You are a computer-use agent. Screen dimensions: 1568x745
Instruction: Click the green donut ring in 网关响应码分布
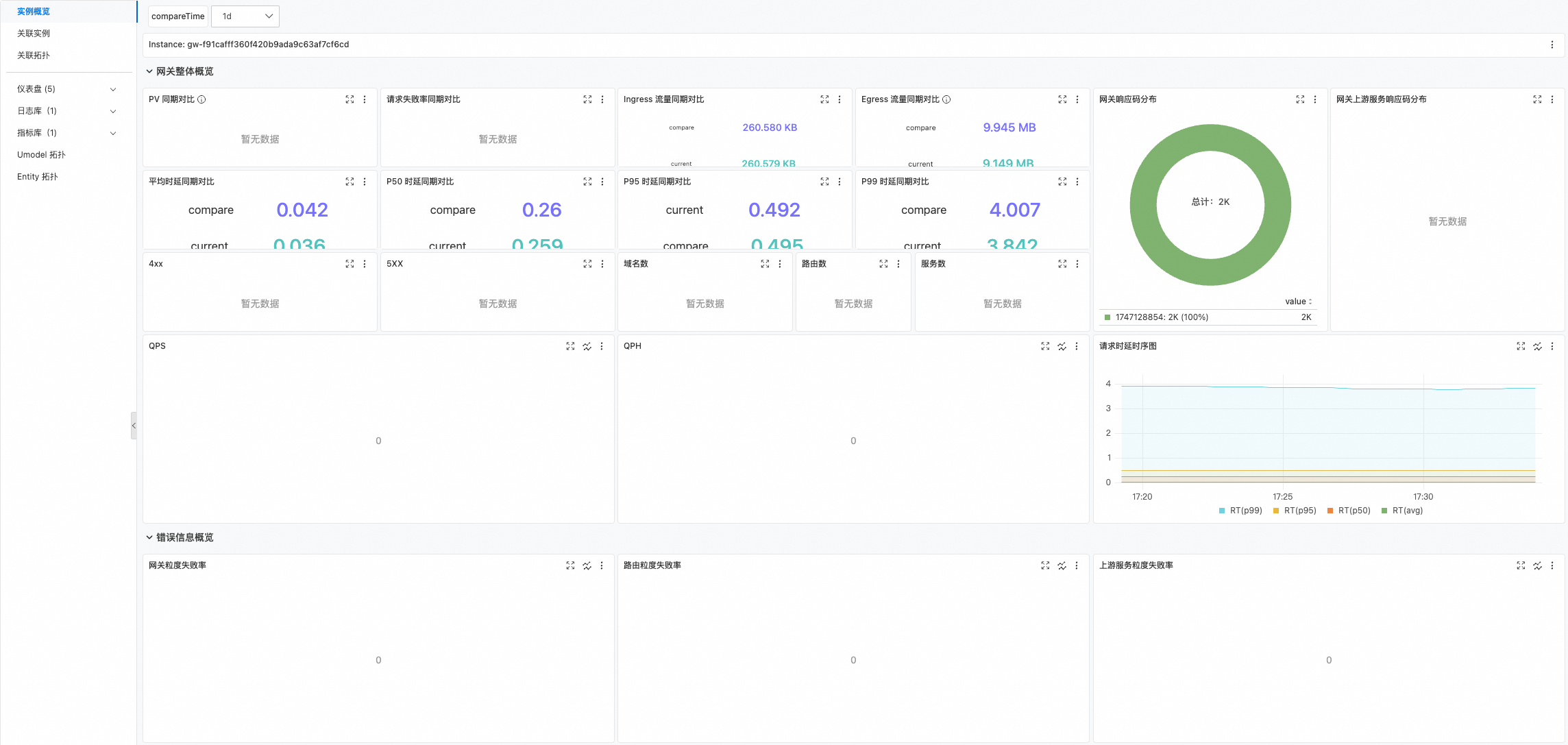[1142, 205]
